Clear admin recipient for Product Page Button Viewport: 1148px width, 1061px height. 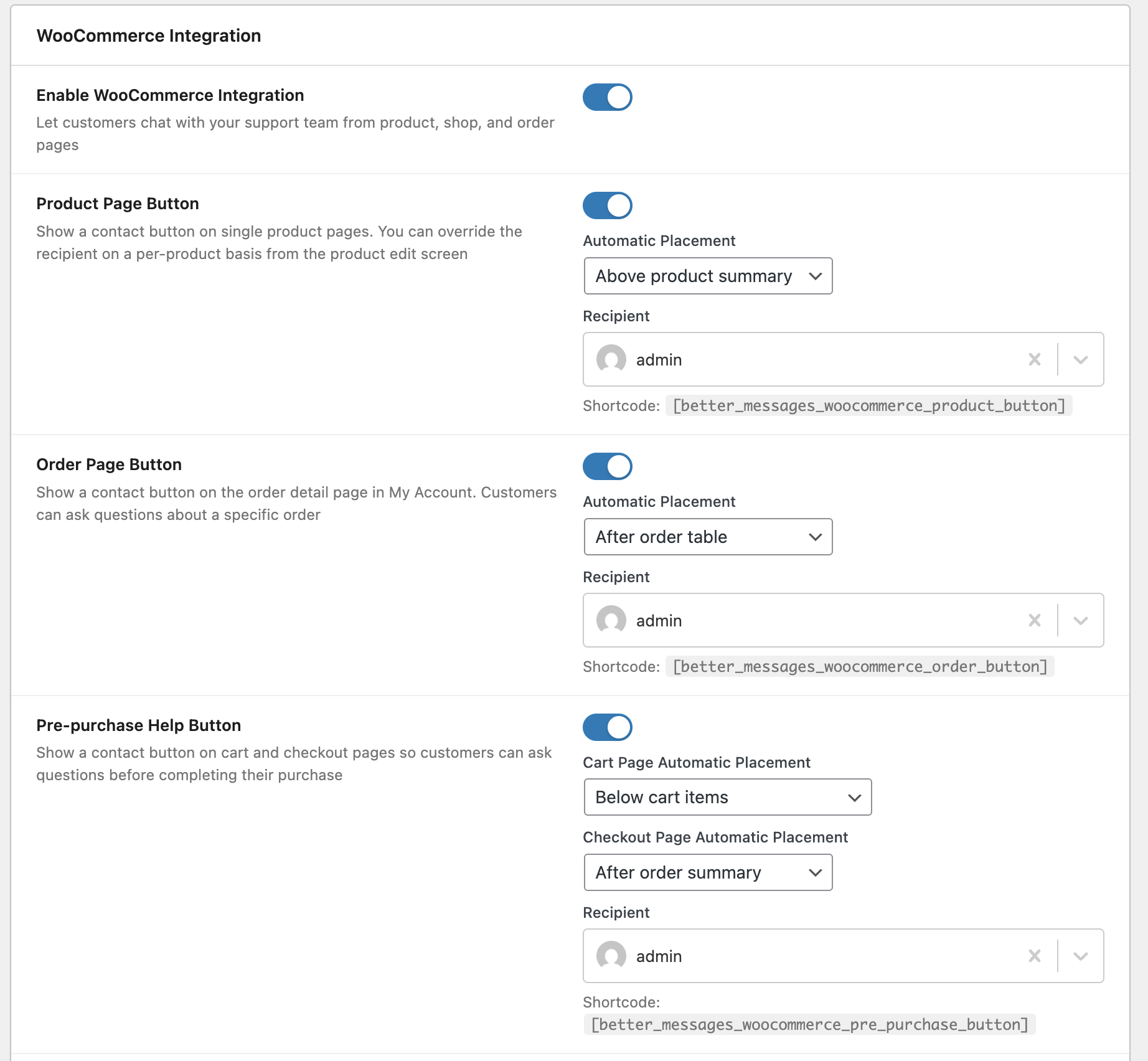[x=1034, y=359]
